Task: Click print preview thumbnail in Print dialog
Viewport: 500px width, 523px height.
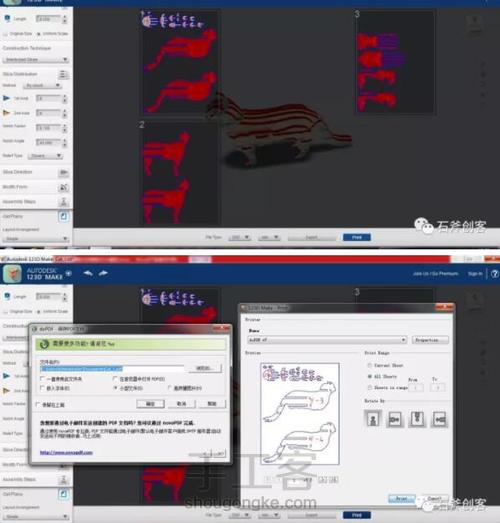Action: [x=300, y=414]
